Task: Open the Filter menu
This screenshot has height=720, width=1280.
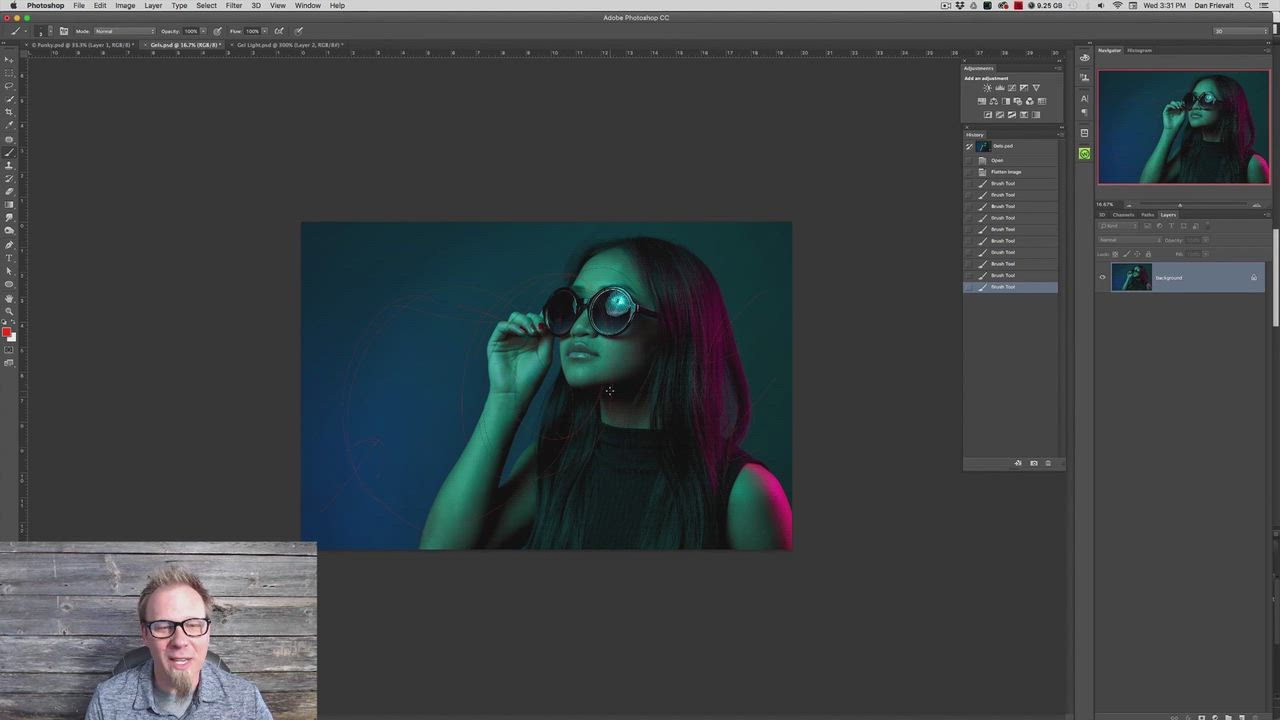Action: tap(233, 6)
